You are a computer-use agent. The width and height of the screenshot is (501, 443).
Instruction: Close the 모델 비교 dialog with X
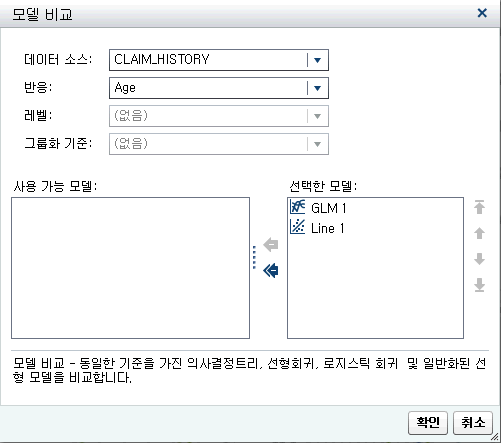[x=482, y=13]
